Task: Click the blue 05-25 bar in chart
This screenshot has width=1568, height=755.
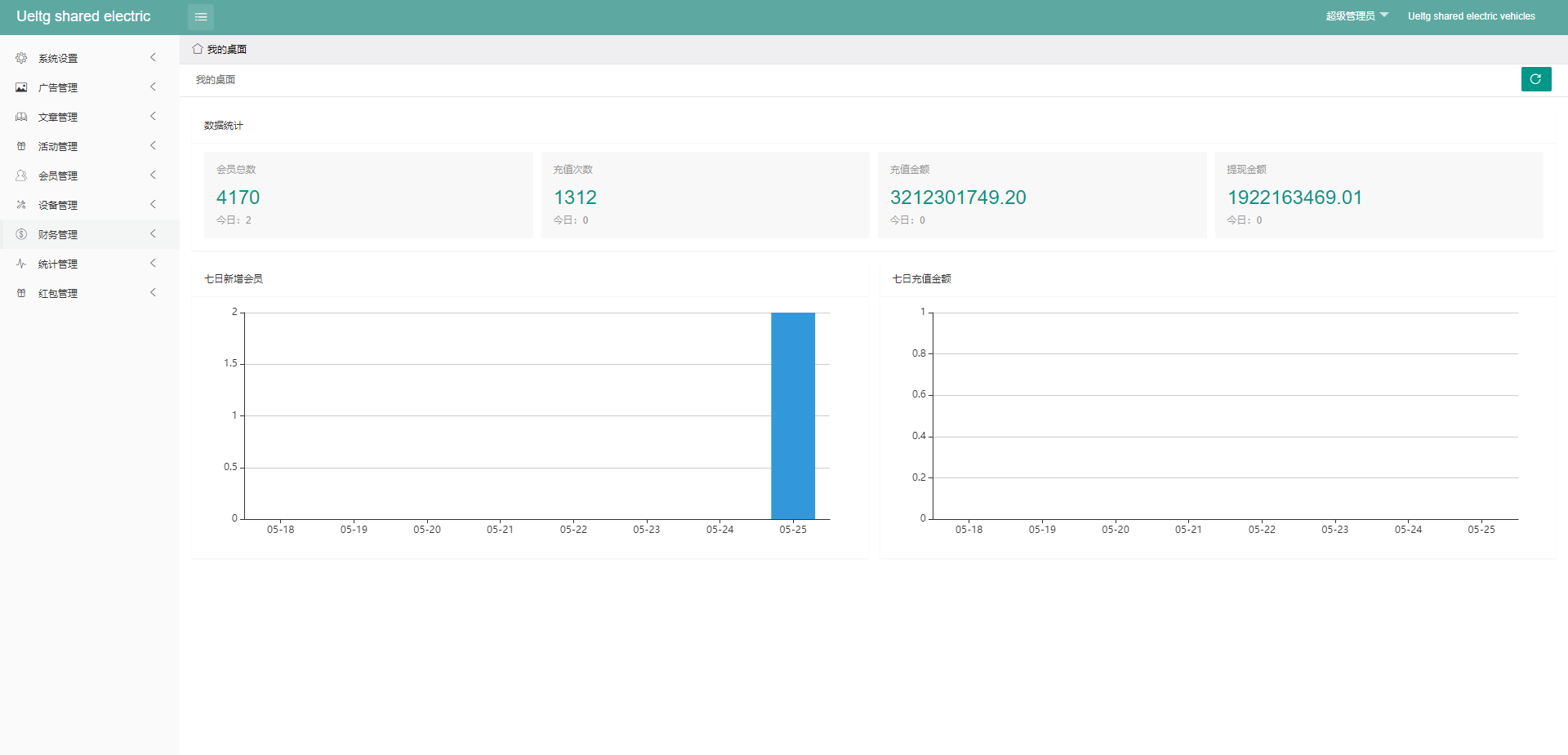Action: click(792, 415)
